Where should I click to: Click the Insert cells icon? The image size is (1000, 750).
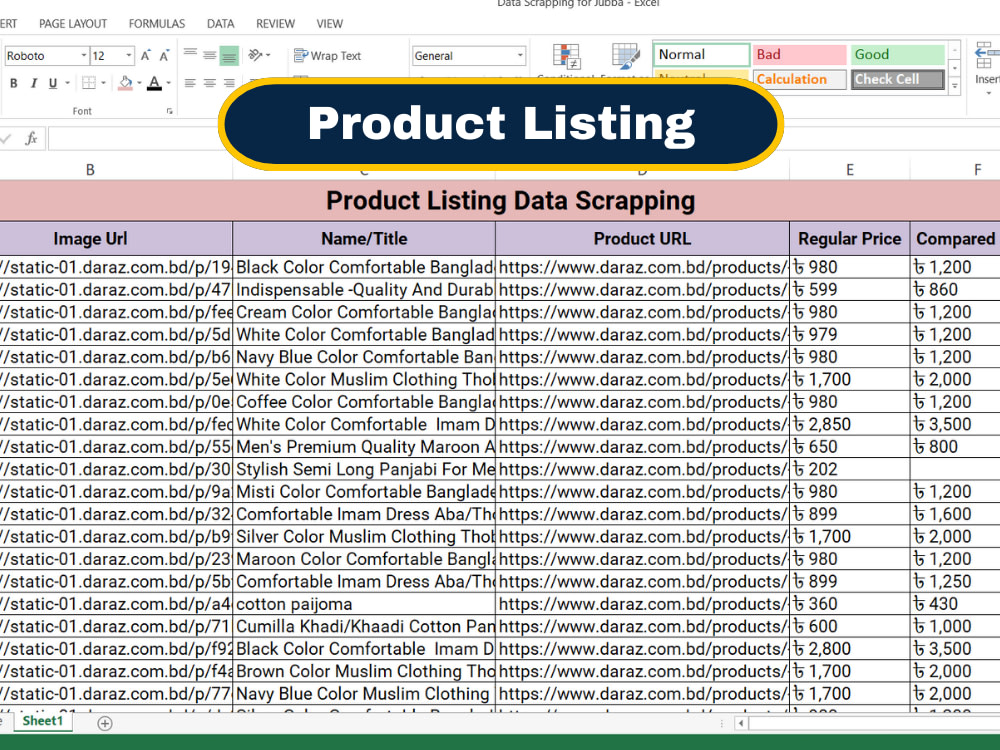tap(986, 55)
